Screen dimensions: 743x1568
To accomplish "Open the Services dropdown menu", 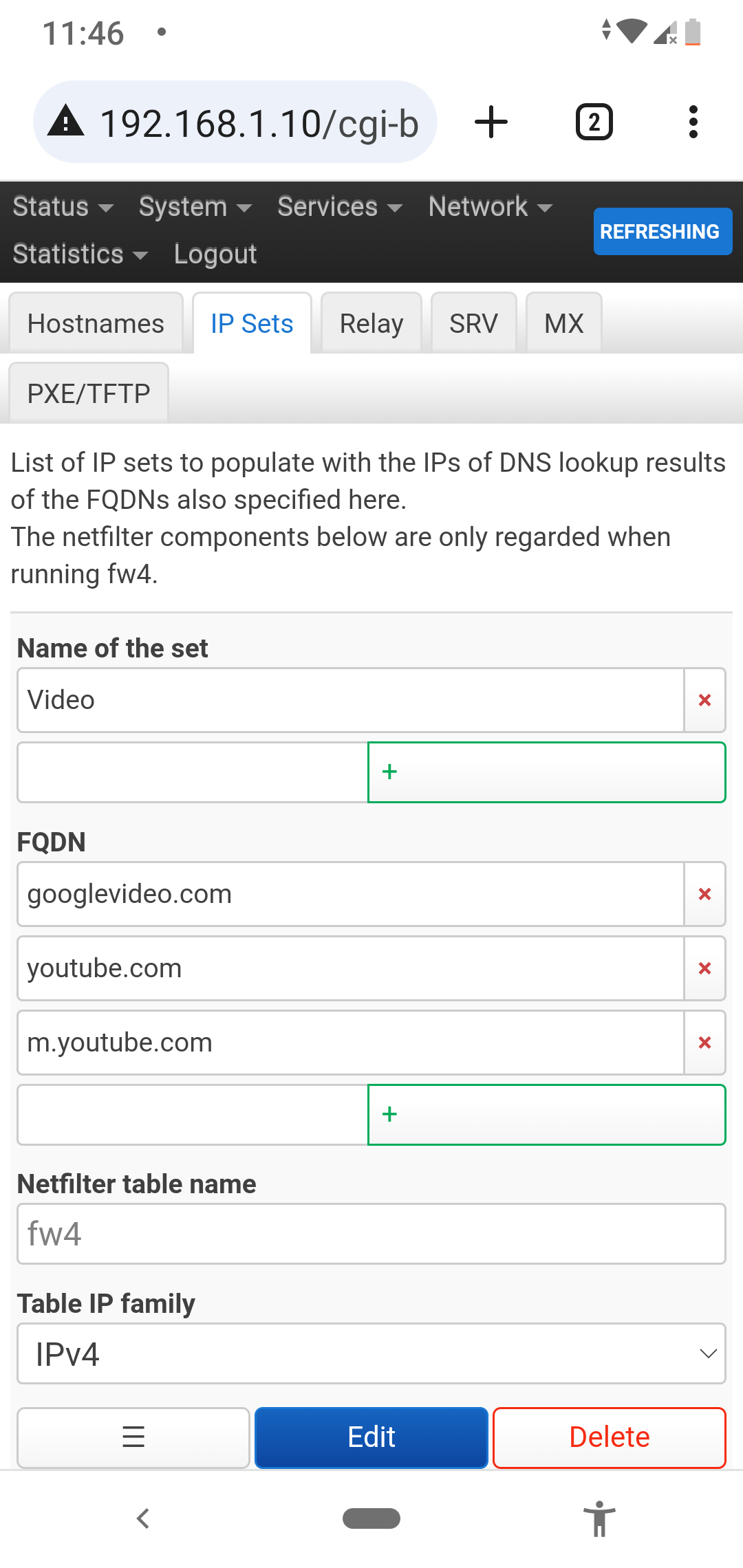I will (x=340, y=206).
